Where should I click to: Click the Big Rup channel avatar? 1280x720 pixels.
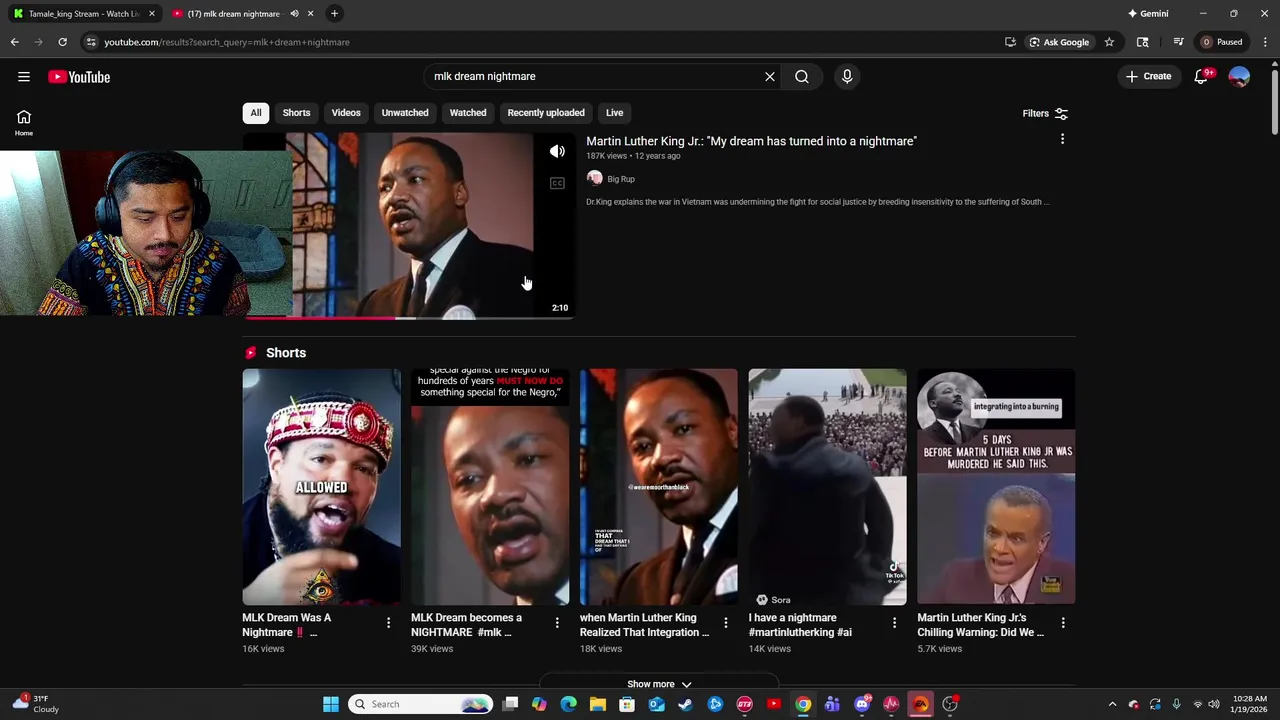[595, 178]
